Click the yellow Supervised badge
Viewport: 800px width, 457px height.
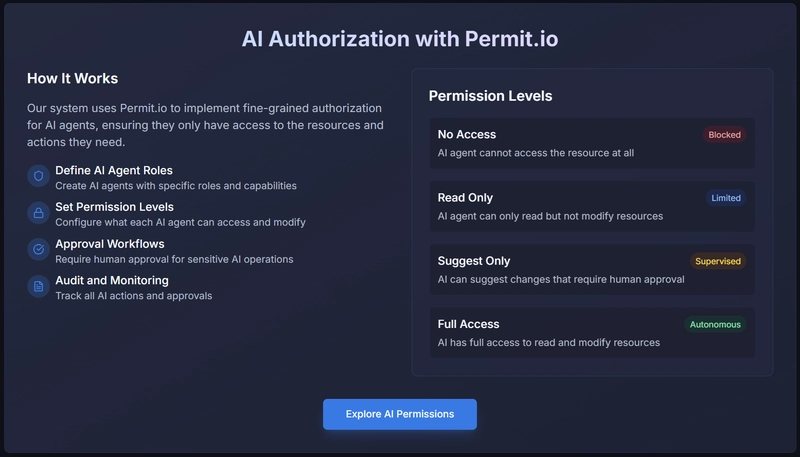point(717,261)
